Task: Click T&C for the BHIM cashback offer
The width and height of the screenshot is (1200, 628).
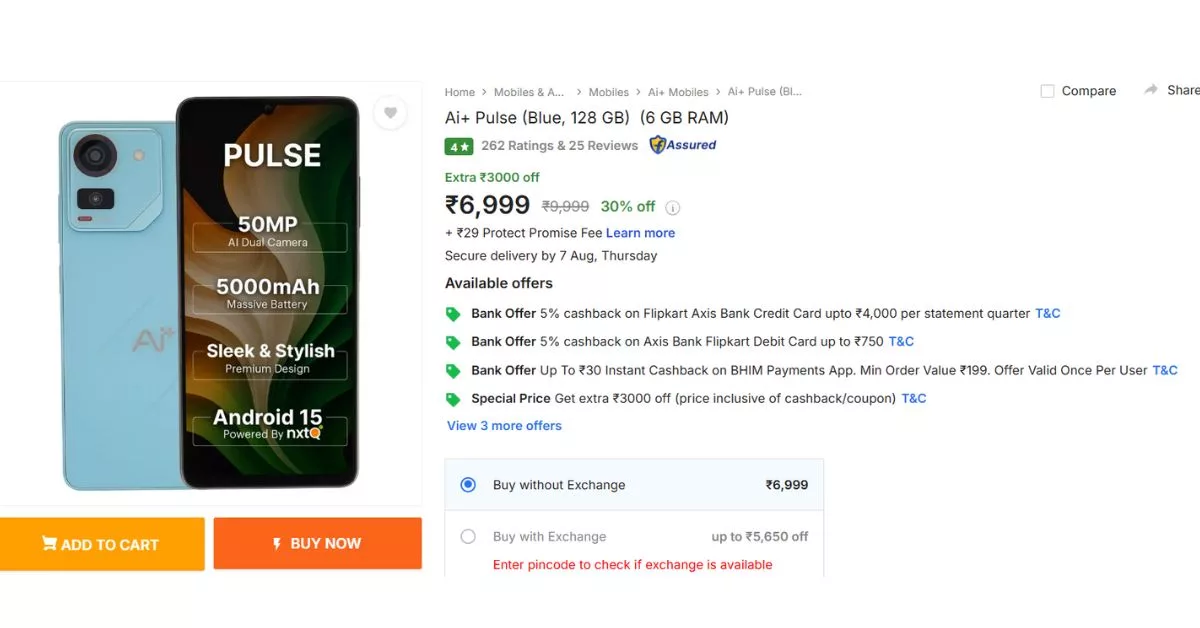Action: 1165,369
